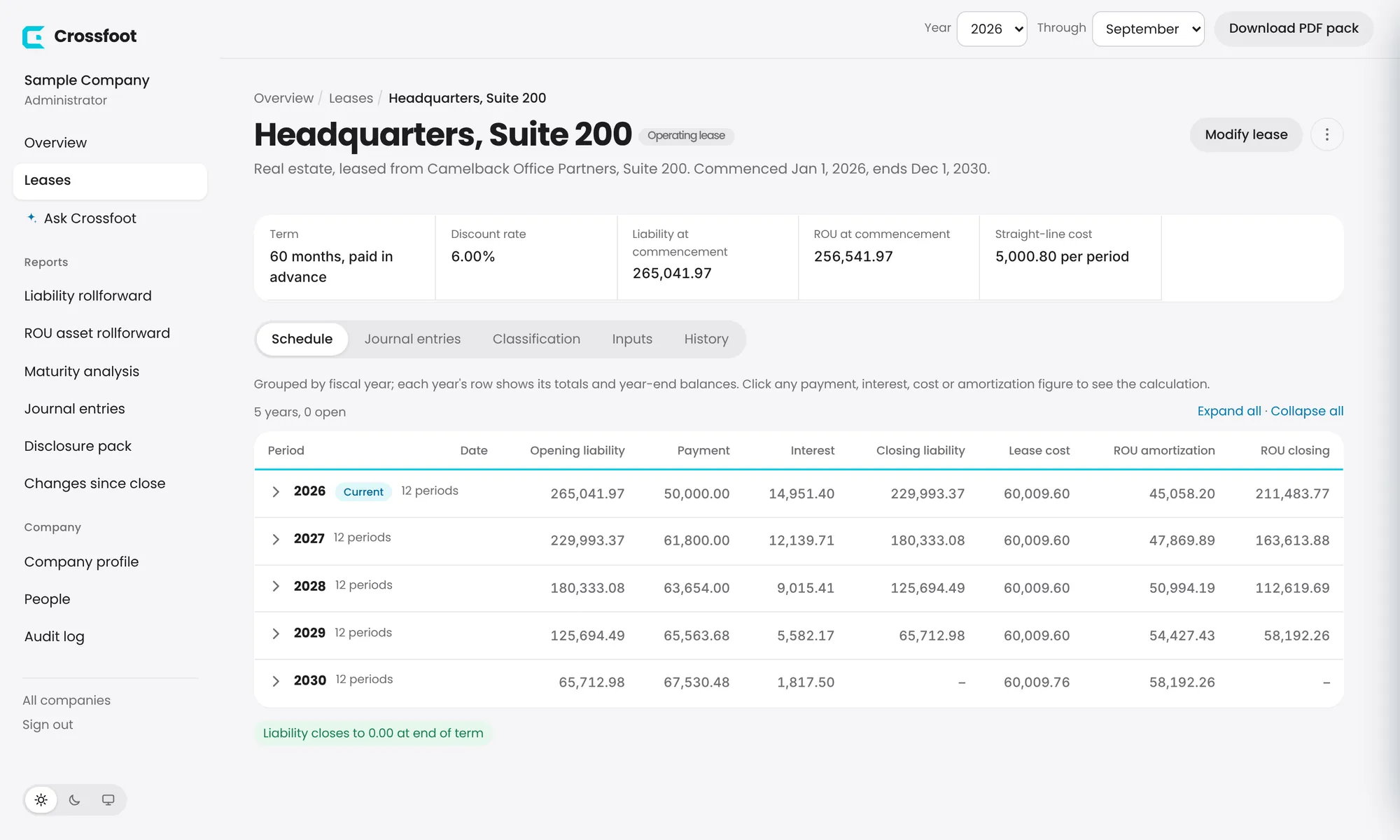The width and height of the screenshot is (1400, 840).
Task: Open the Through month dropdown
Action: 1148,29
